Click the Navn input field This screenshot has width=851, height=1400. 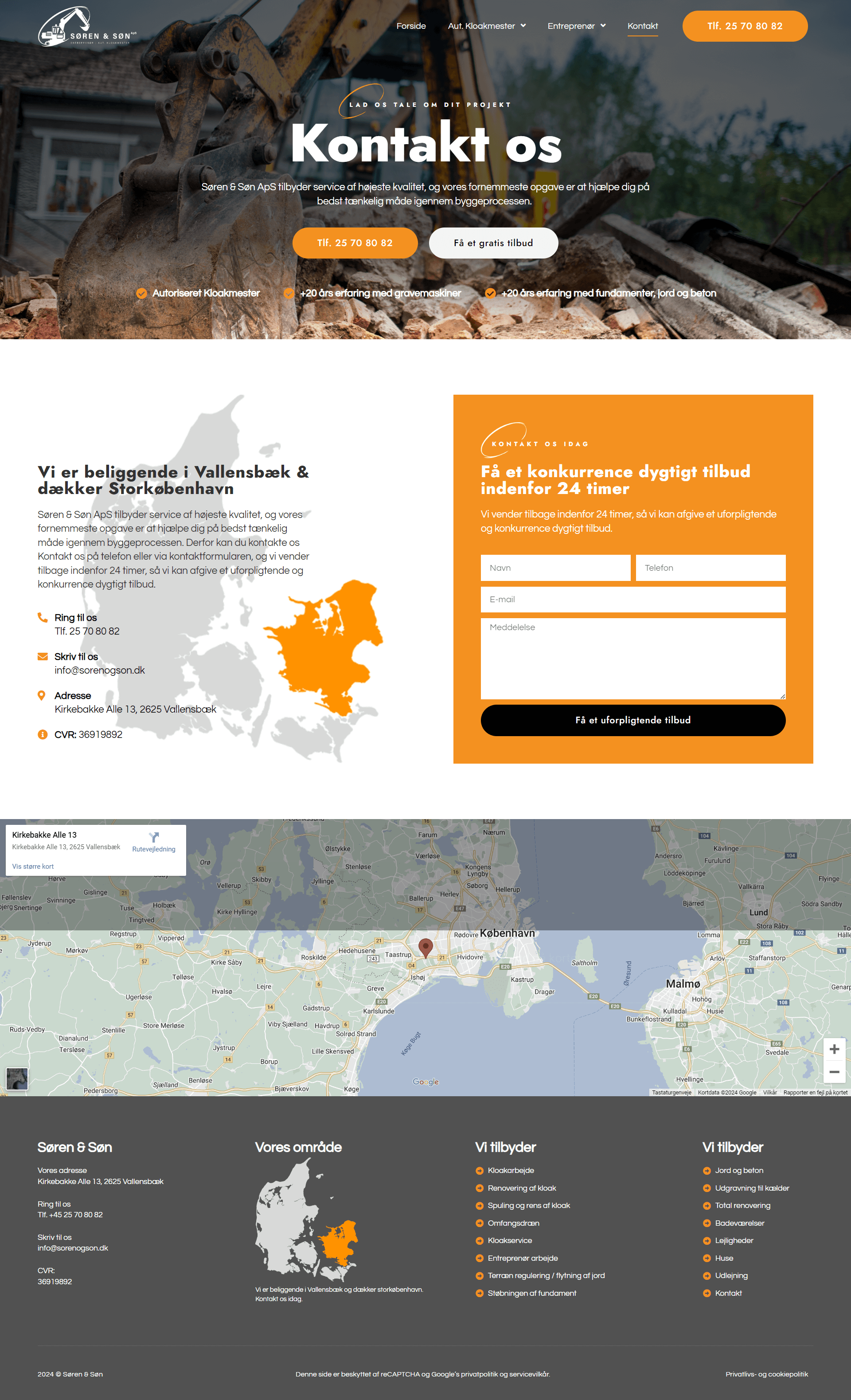(x=555, y=568)
